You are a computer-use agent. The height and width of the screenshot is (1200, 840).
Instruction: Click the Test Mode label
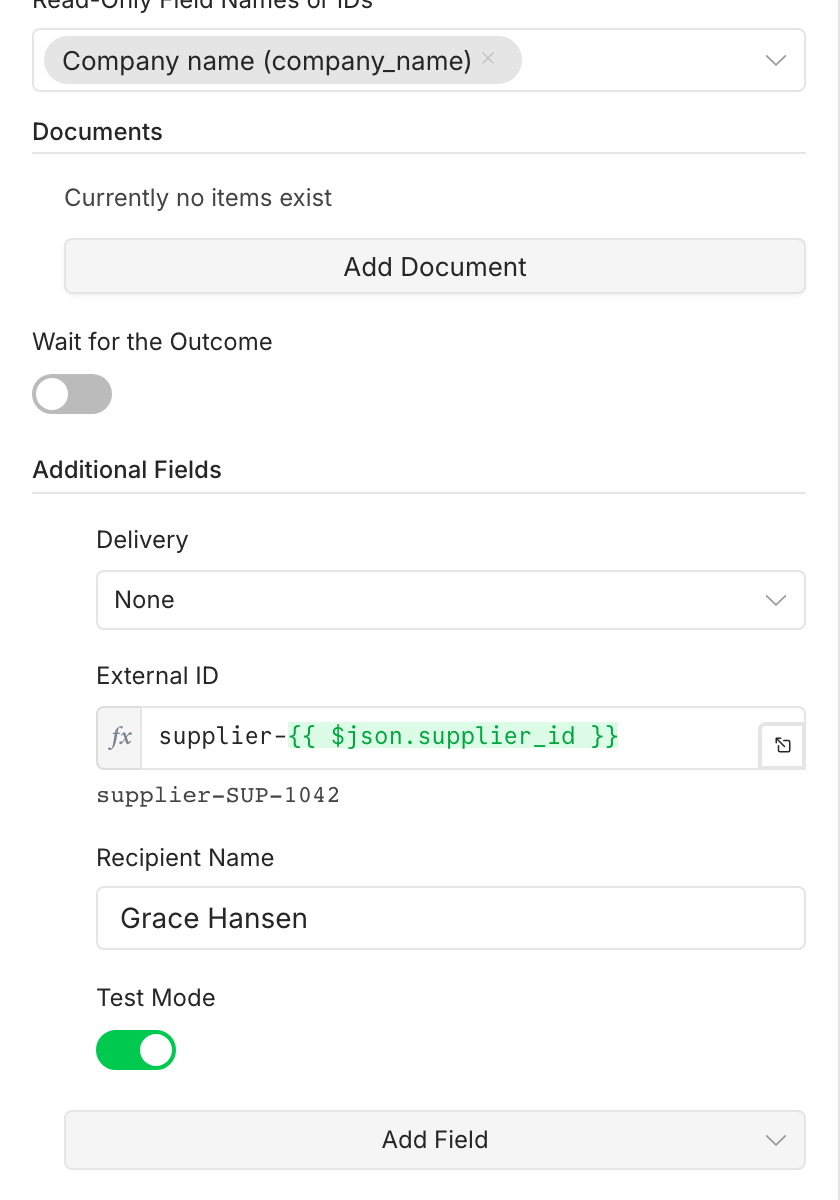click(156, 998)
